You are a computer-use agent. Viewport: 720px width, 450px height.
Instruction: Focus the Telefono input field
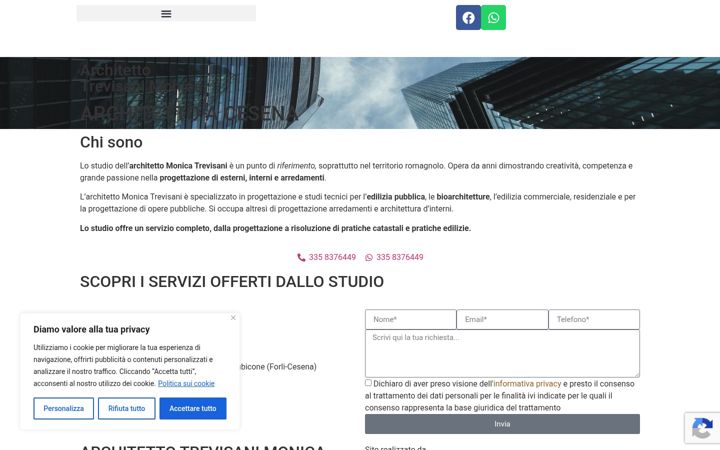[594, 319]
